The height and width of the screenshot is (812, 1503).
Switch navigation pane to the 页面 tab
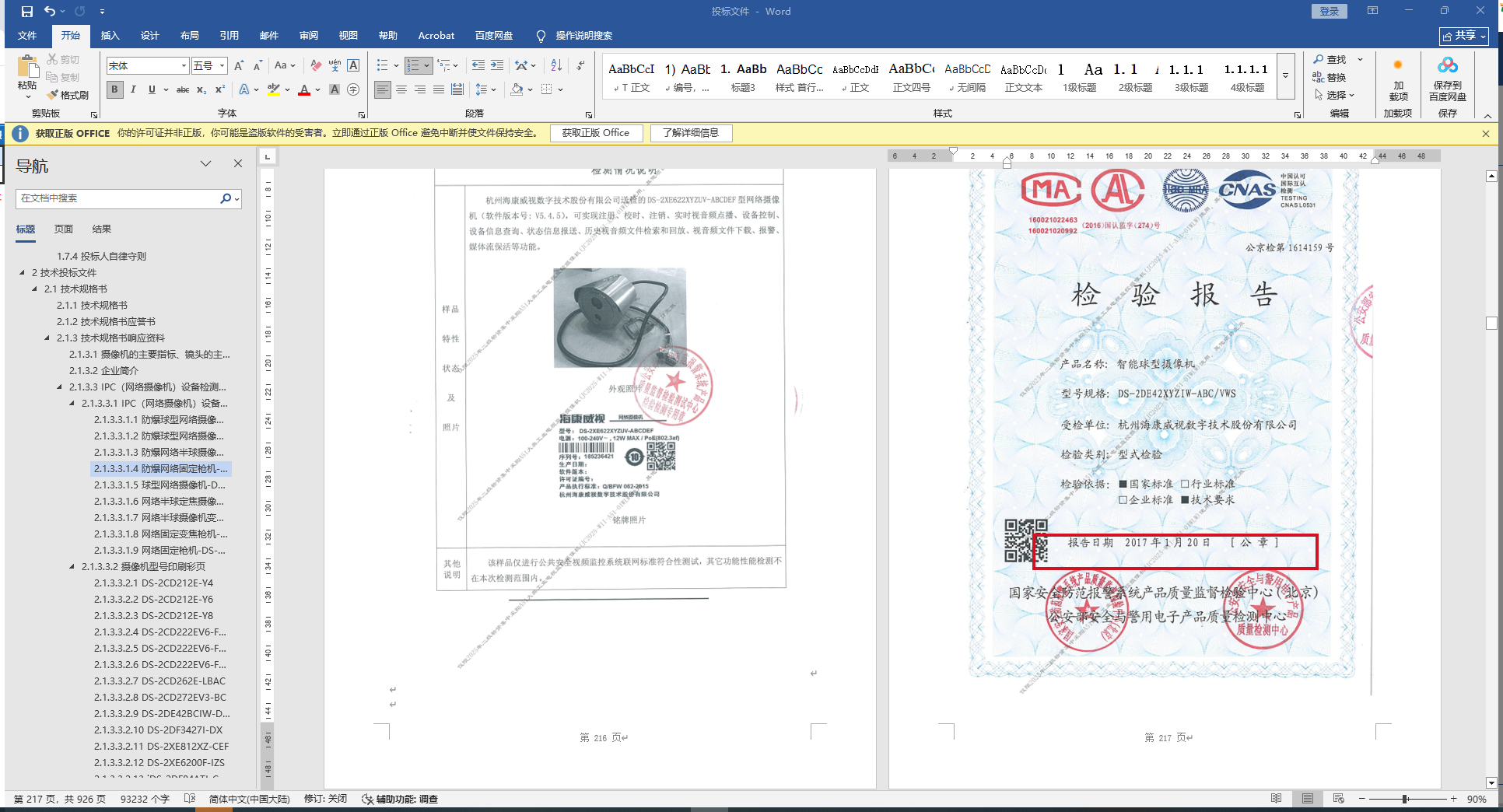click(64, 229)
